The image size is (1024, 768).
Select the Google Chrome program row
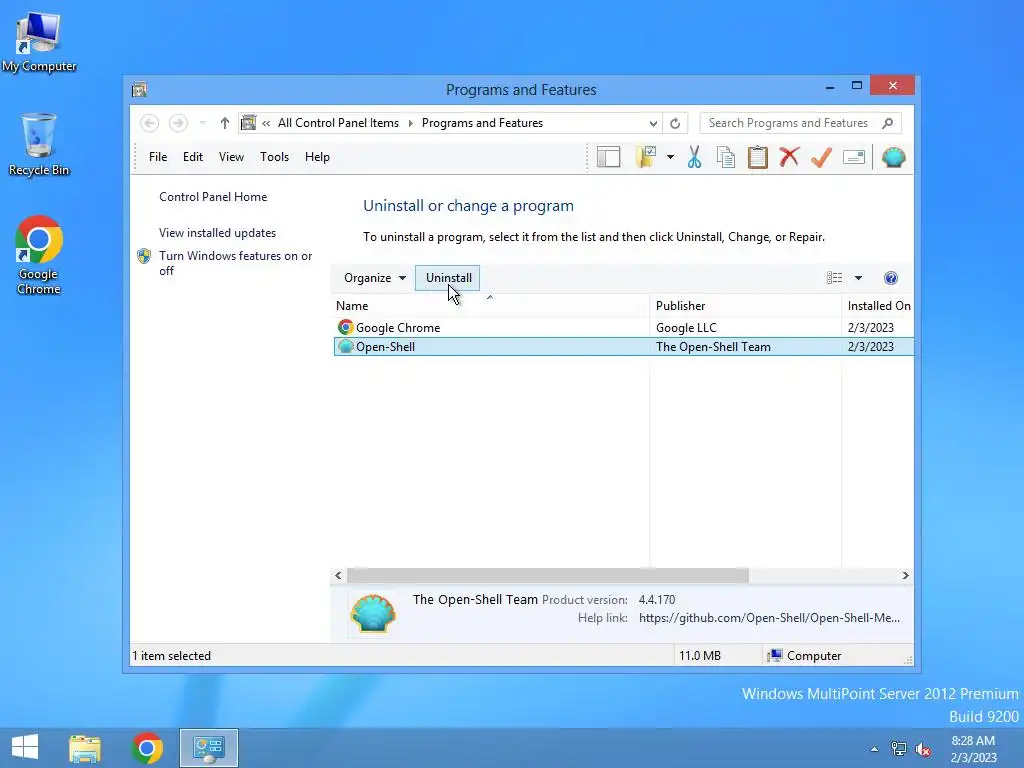click(x=624, y=327)
